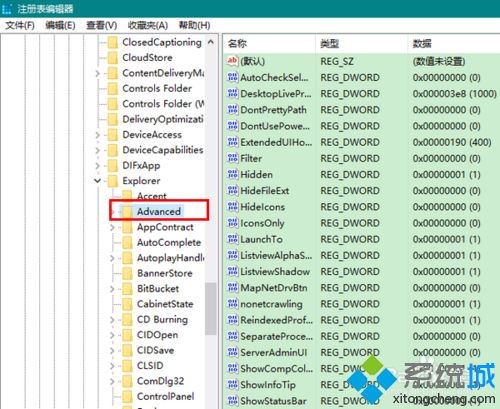Expand the CD Burning node
The image size is (500, 409).
112,320
